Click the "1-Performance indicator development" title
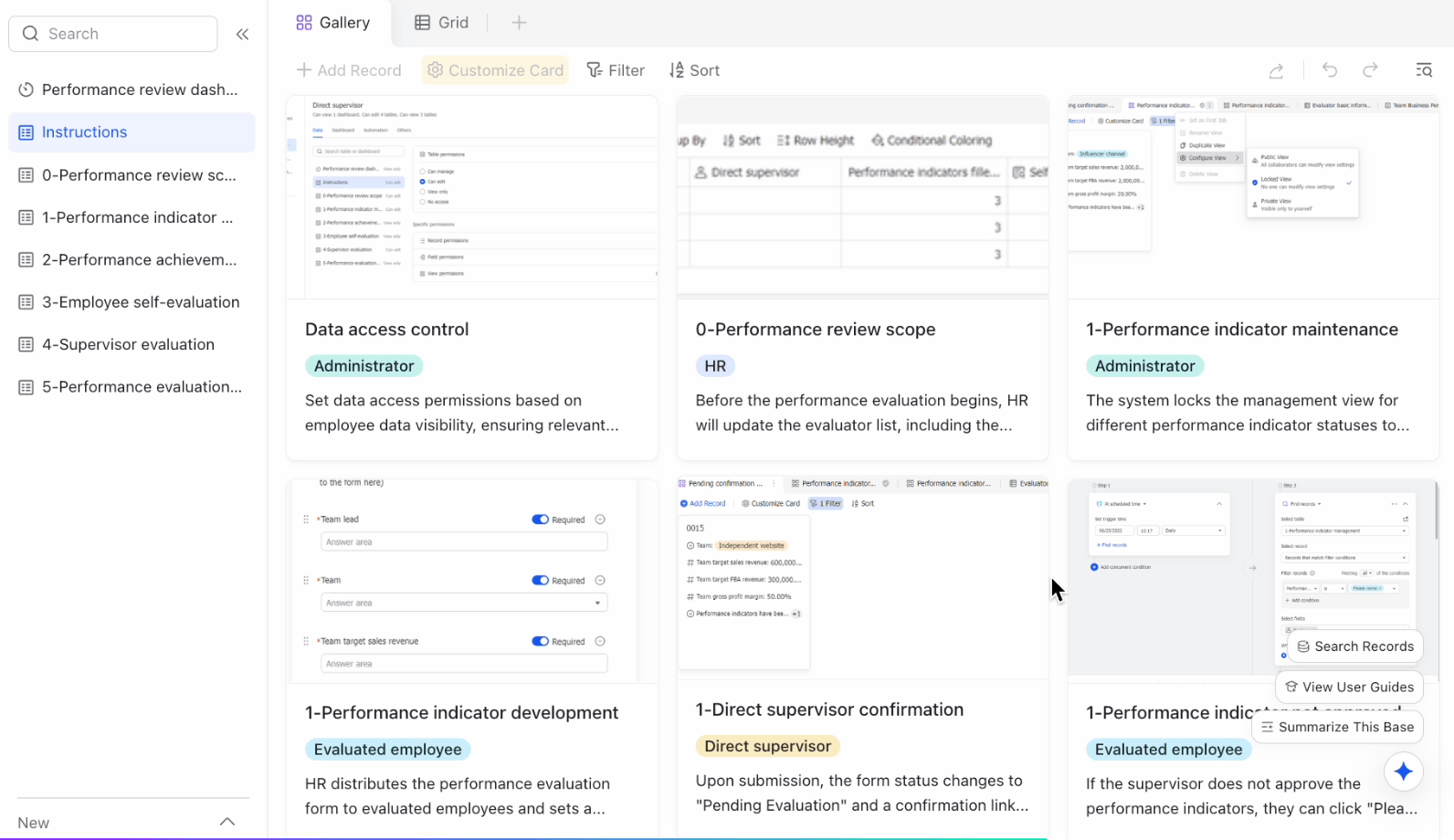The height and width of the screenshot is (840, 1454). tap(462, 713)
